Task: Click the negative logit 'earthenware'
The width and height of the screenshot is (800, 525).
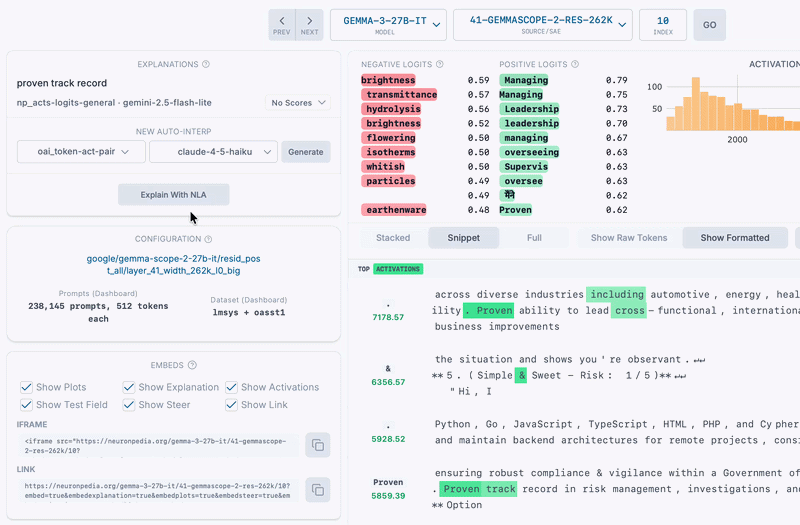Action: click(x=394, y=210)
